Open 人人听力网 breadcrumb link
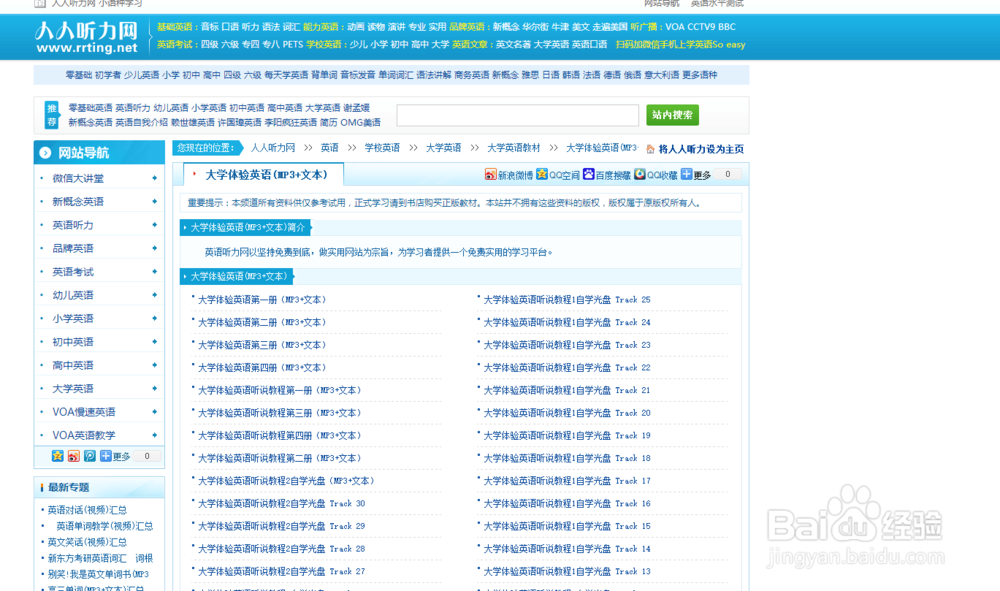This screenshot has width=1000, height=591. click(273, 148)
